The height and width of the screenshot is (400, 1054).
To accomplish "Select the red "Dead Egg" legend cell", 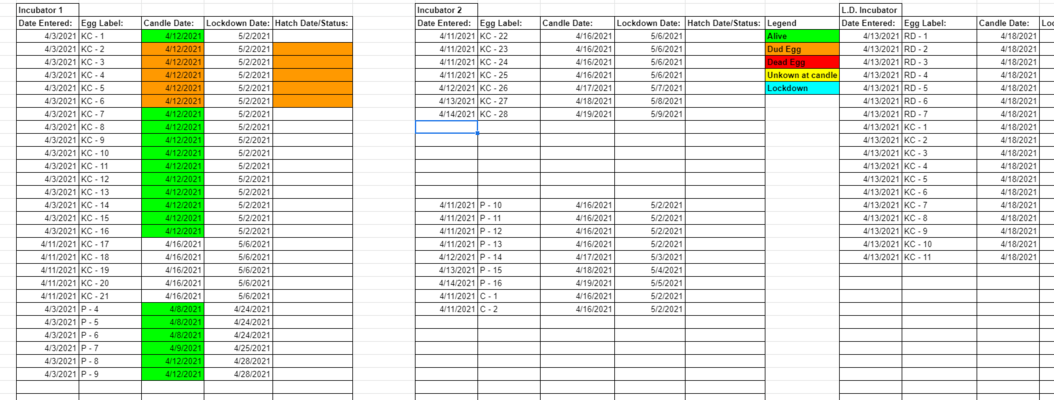I will (802, 62).
